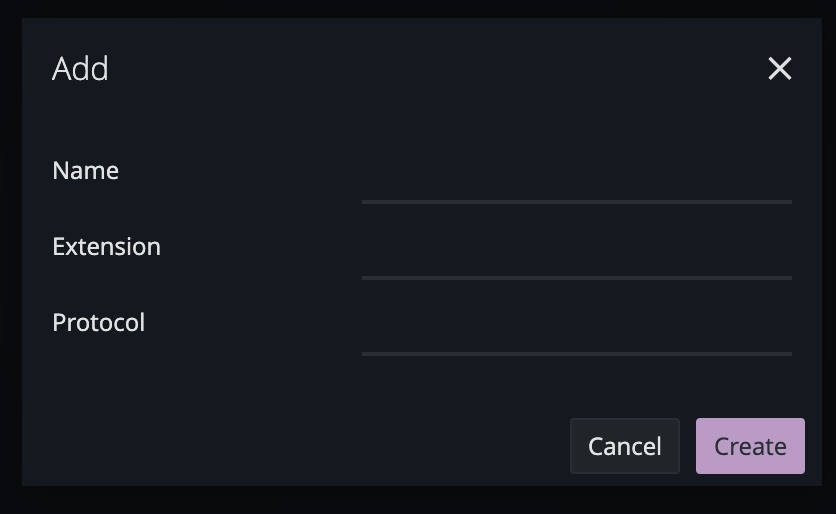836x514 pixels.
Task: Select the Protocol row label text
Action: (x=98, y=323)
